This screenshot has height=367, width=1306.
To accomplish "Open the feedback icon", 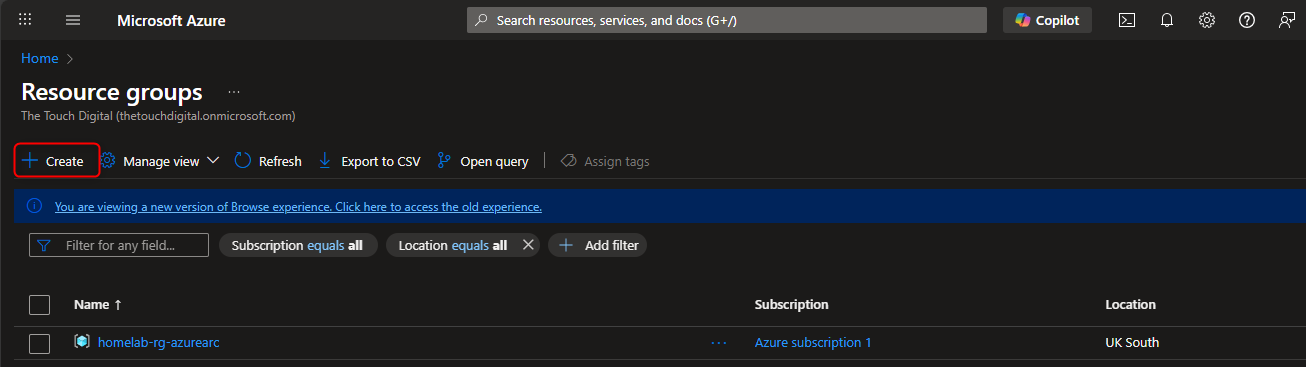I will pyautogui.click(x=1287, y=20).
